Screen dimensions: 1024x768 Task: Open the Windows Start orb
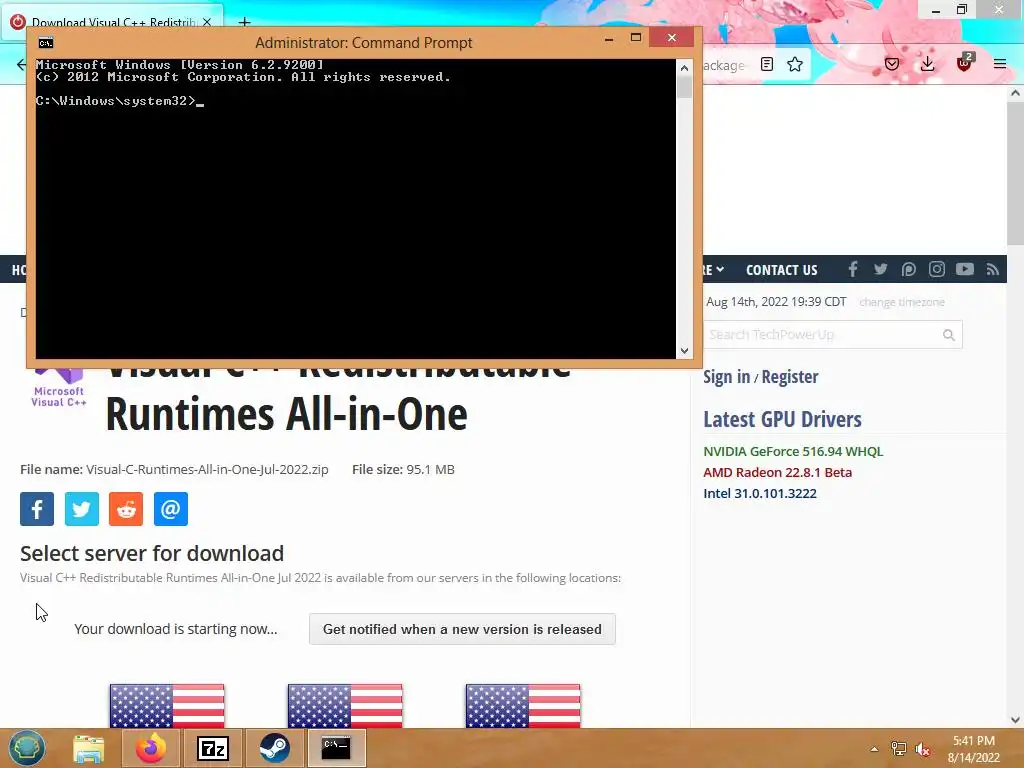point(27,748)
